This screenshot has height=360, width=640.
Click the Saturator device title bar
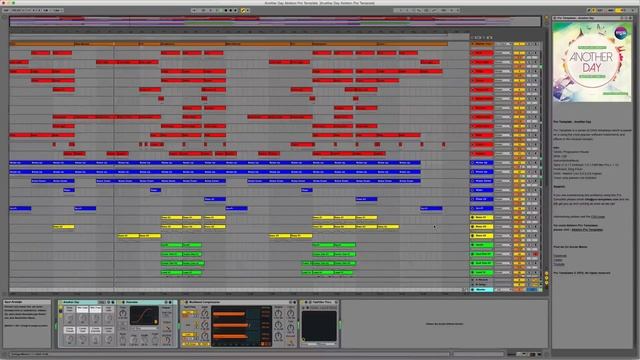tap(145, 302)
